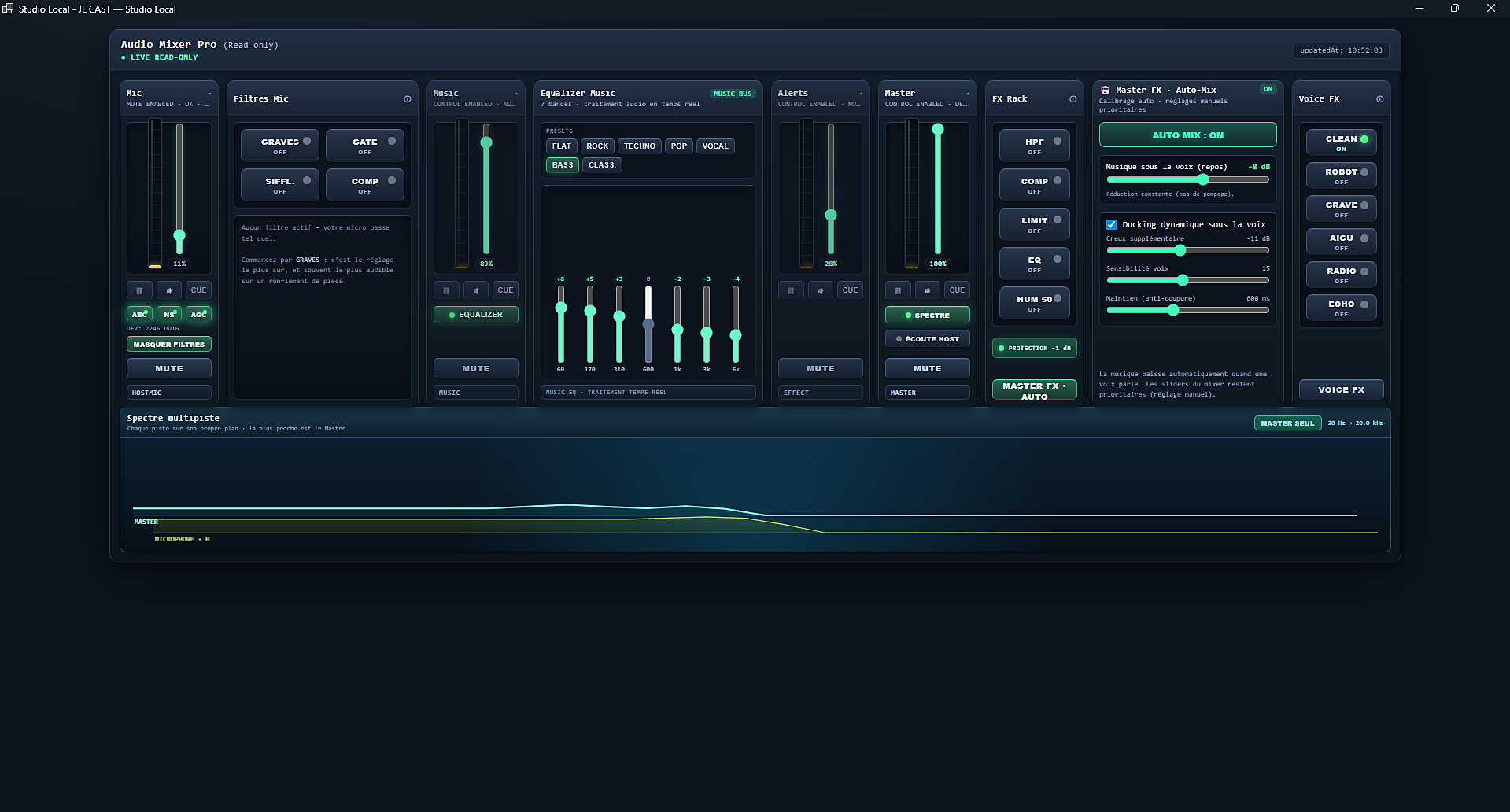Select the TECHNO equalizer preset
1510x812 pixels.
pos(640,146)
